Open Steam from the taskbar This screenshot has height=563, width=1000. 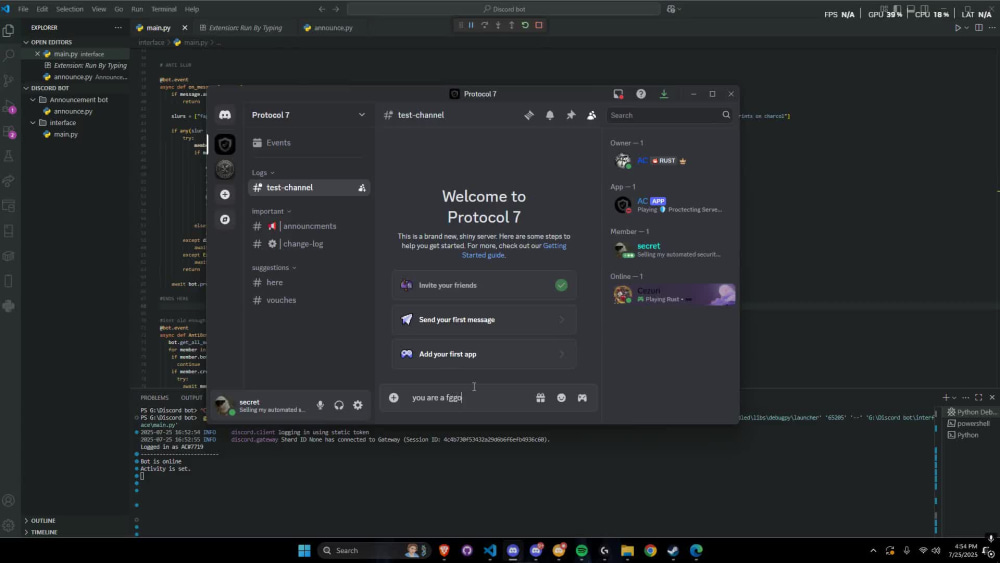[x=673, y=550]
